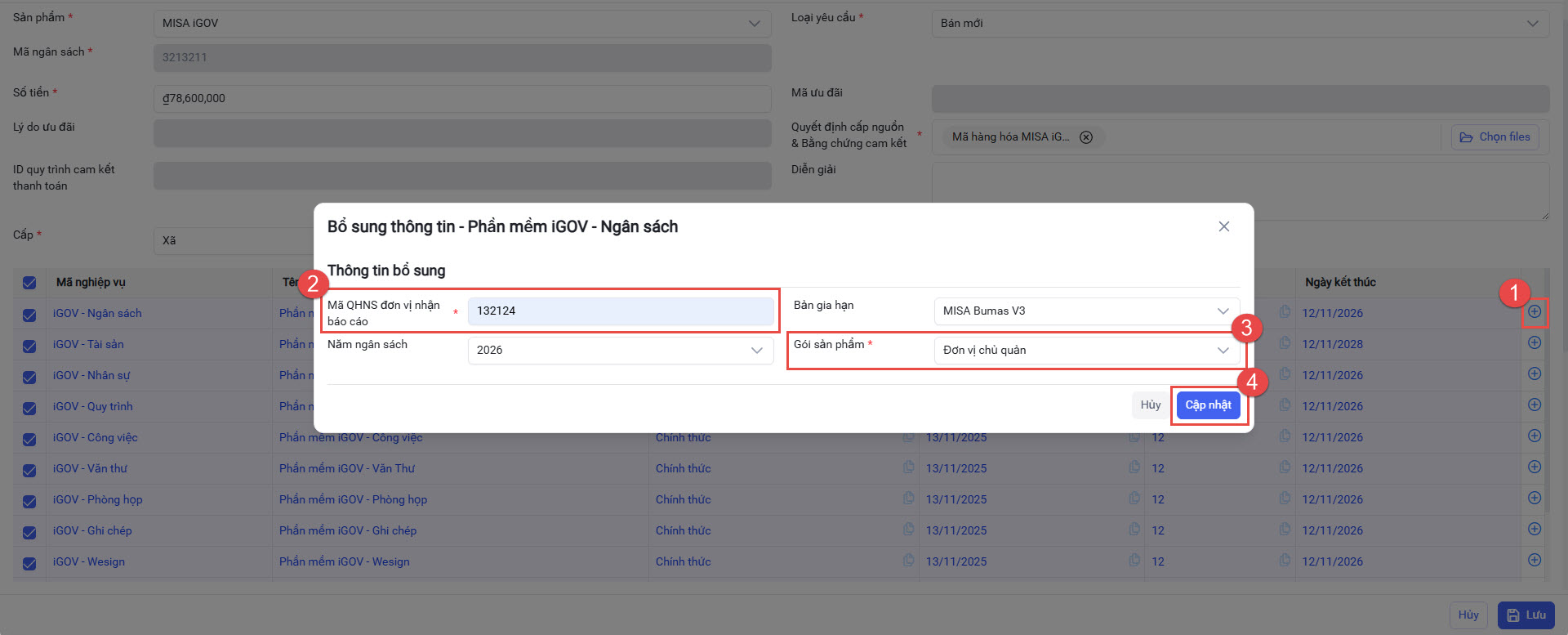The height and width of the screenshot is (635, 1568).
Task: Click copy icon after Chính thức in iGOV - Văn thư row
Action: point(908,467)
